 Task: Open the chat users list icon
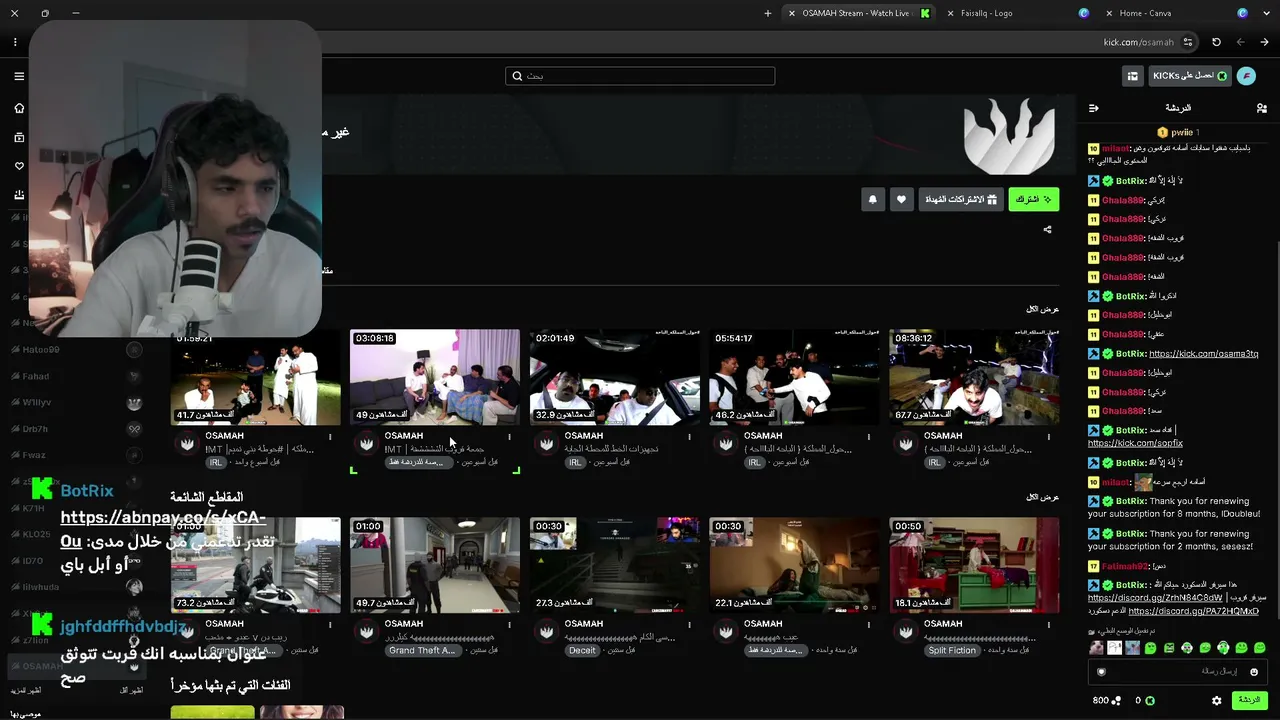coord(1262,108)
